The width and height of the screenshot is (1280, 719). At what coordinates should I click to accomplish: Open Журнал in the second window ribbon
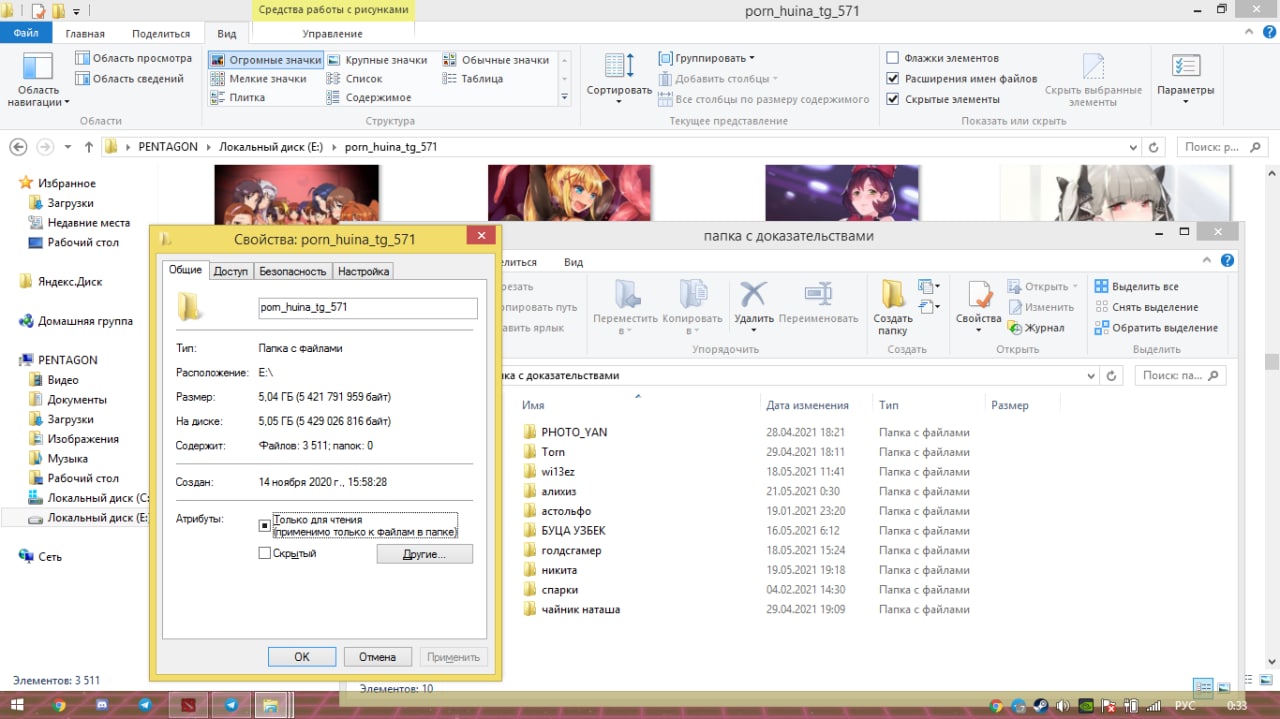click(x=1037, y=328)
